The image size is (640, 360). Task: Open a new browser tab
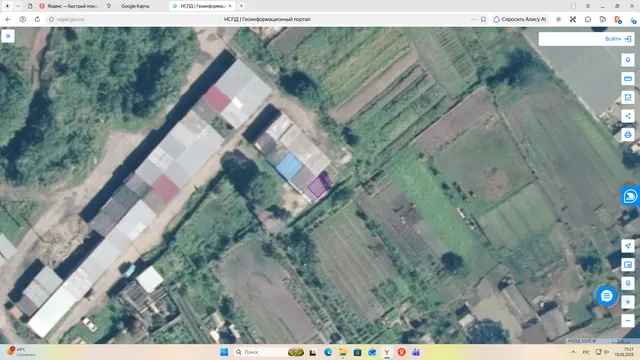click(241, 6)
